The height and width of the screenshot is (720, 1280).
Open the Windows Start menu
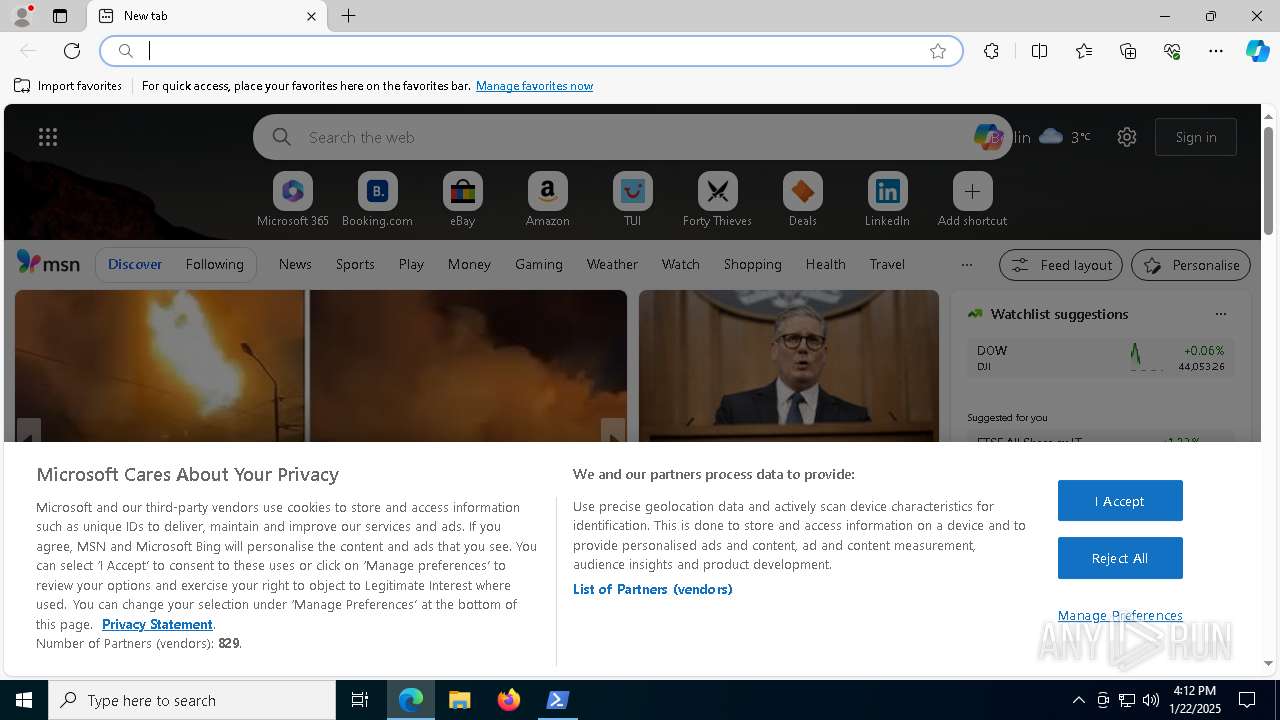pos(24,700)
